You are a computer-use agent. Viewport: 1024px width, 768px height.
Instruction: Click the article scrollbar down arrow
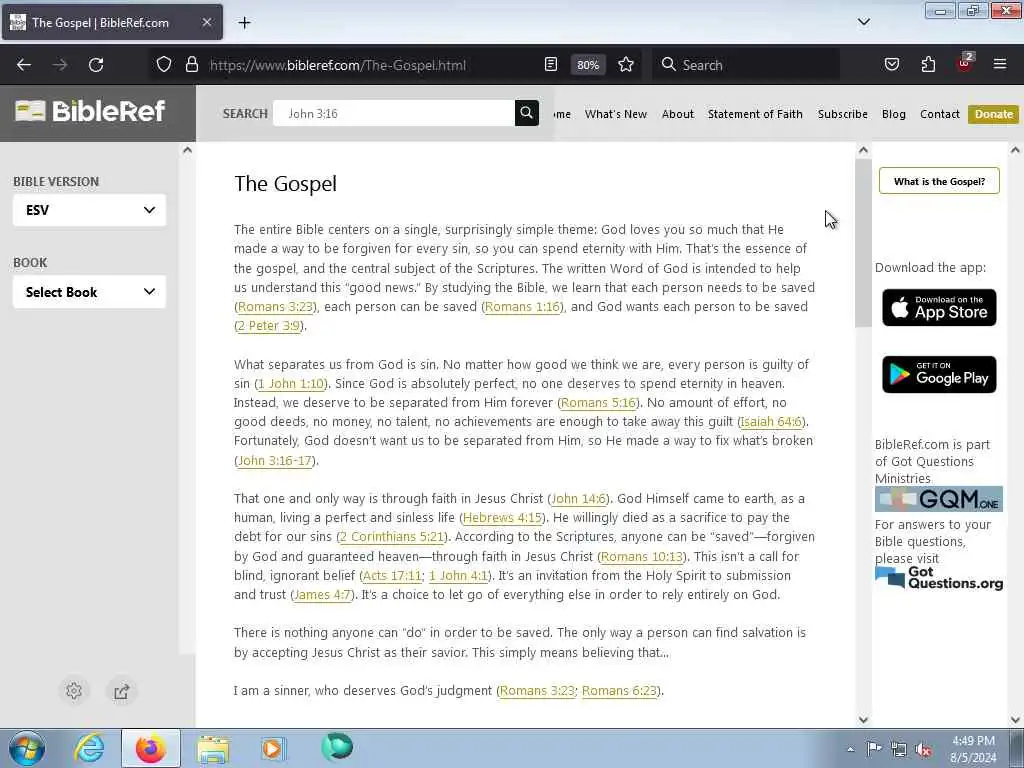(x=863, y=720)
